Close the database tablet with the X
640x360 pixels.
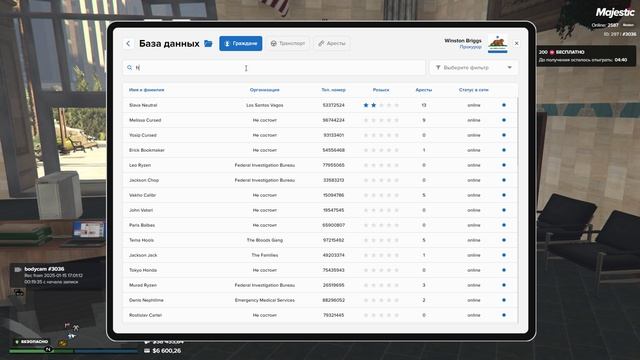point(516,43)
